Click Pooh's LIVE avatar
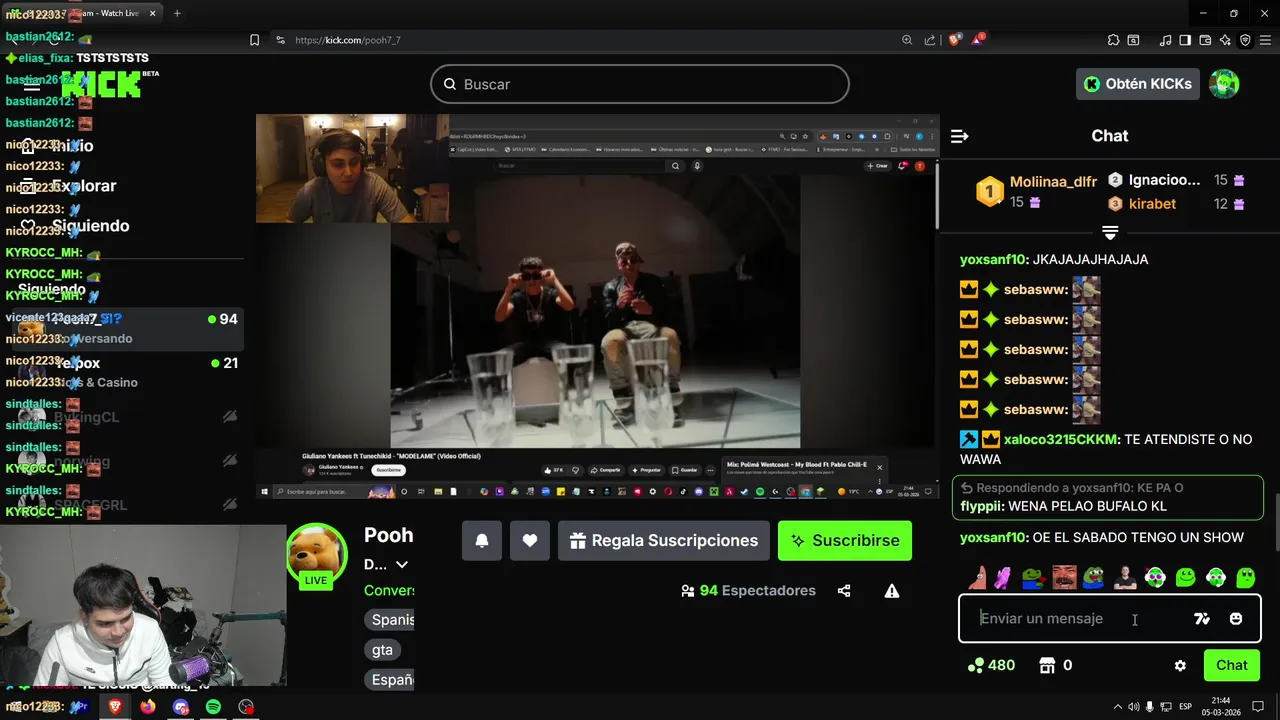1280x720 pixels. pyautogui.click(x=316, y=556)
